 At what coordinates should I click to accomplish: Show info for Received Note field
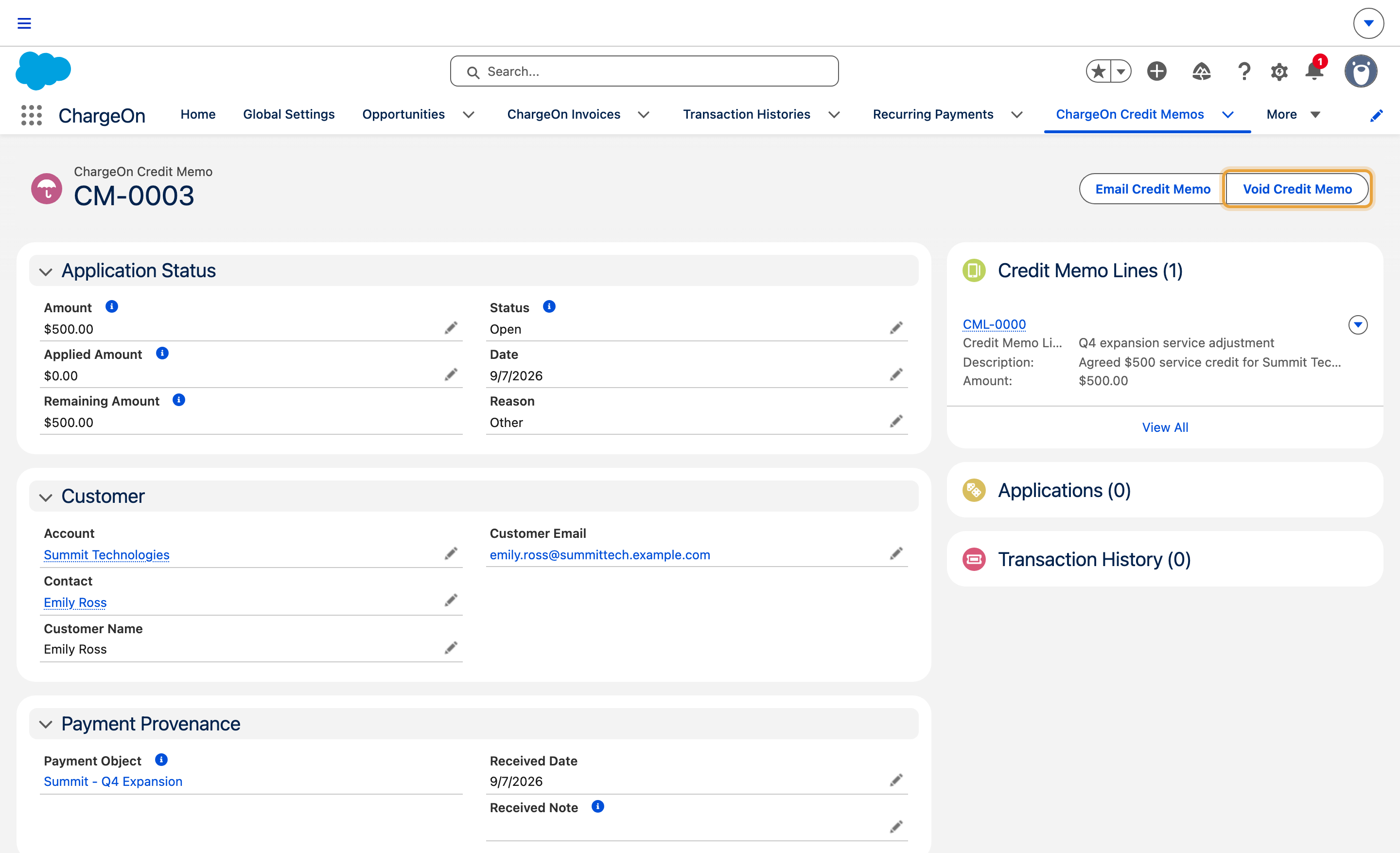pyautogui.click(x=598, y=806)
